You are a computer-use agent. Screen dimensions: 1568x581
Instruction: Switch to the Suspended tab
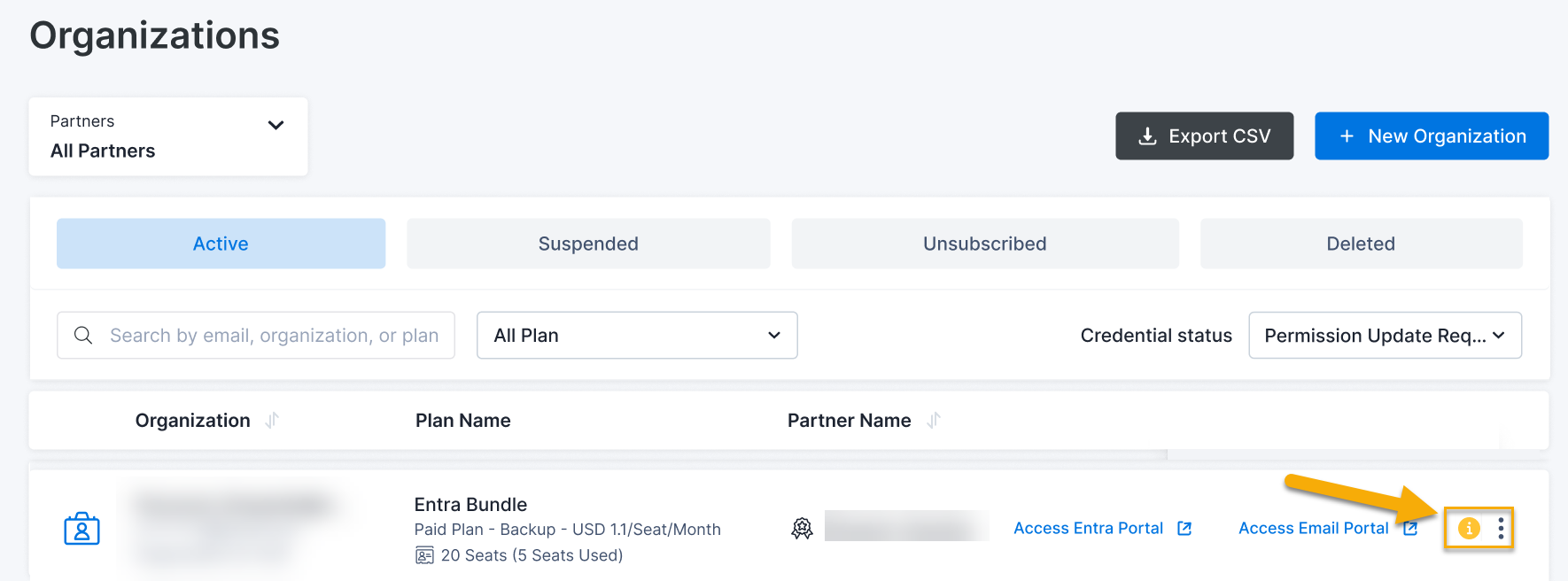click(x=588, y=244)
